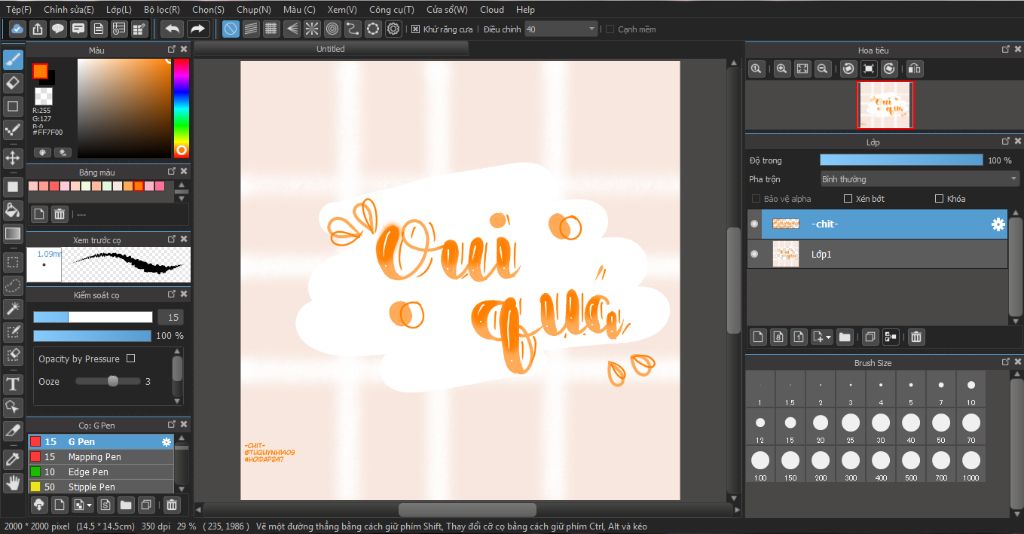1024x534 pixels.
Task: Toggle Khử răng cưa anti-aliasing checkbox
Action: (x=415, y=29)
